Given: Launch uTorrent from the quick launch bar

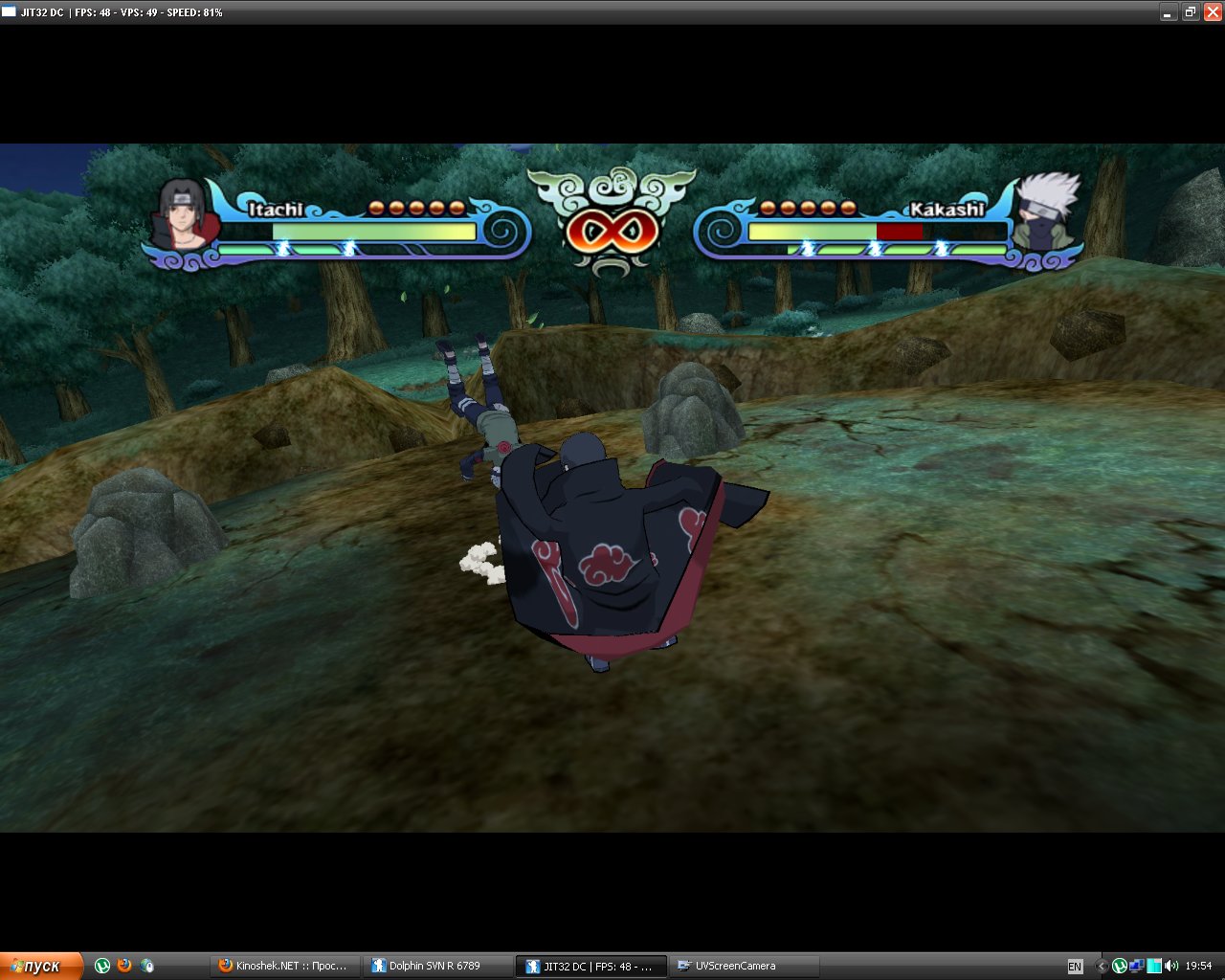Looking at the screenshot, I should pos(102,966).
